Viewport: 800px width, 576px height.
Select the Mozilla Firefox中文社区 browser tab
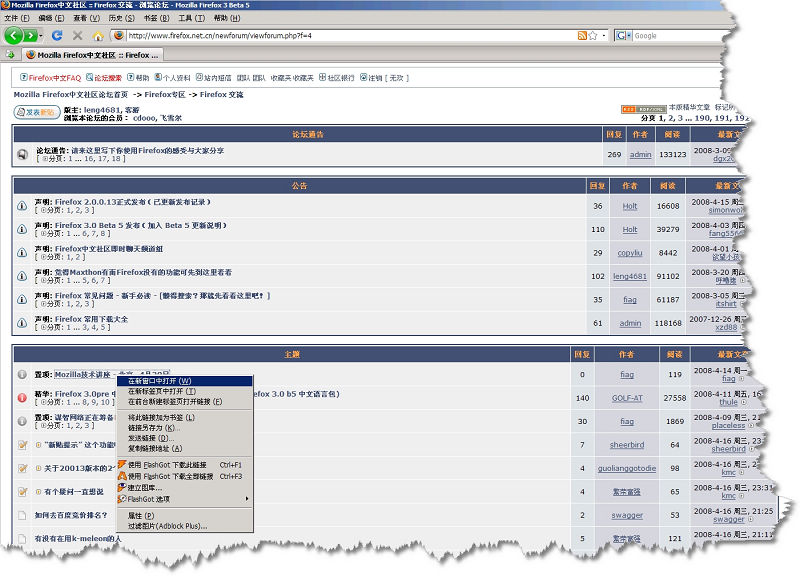pyautogui.click(x=92, y=55)
